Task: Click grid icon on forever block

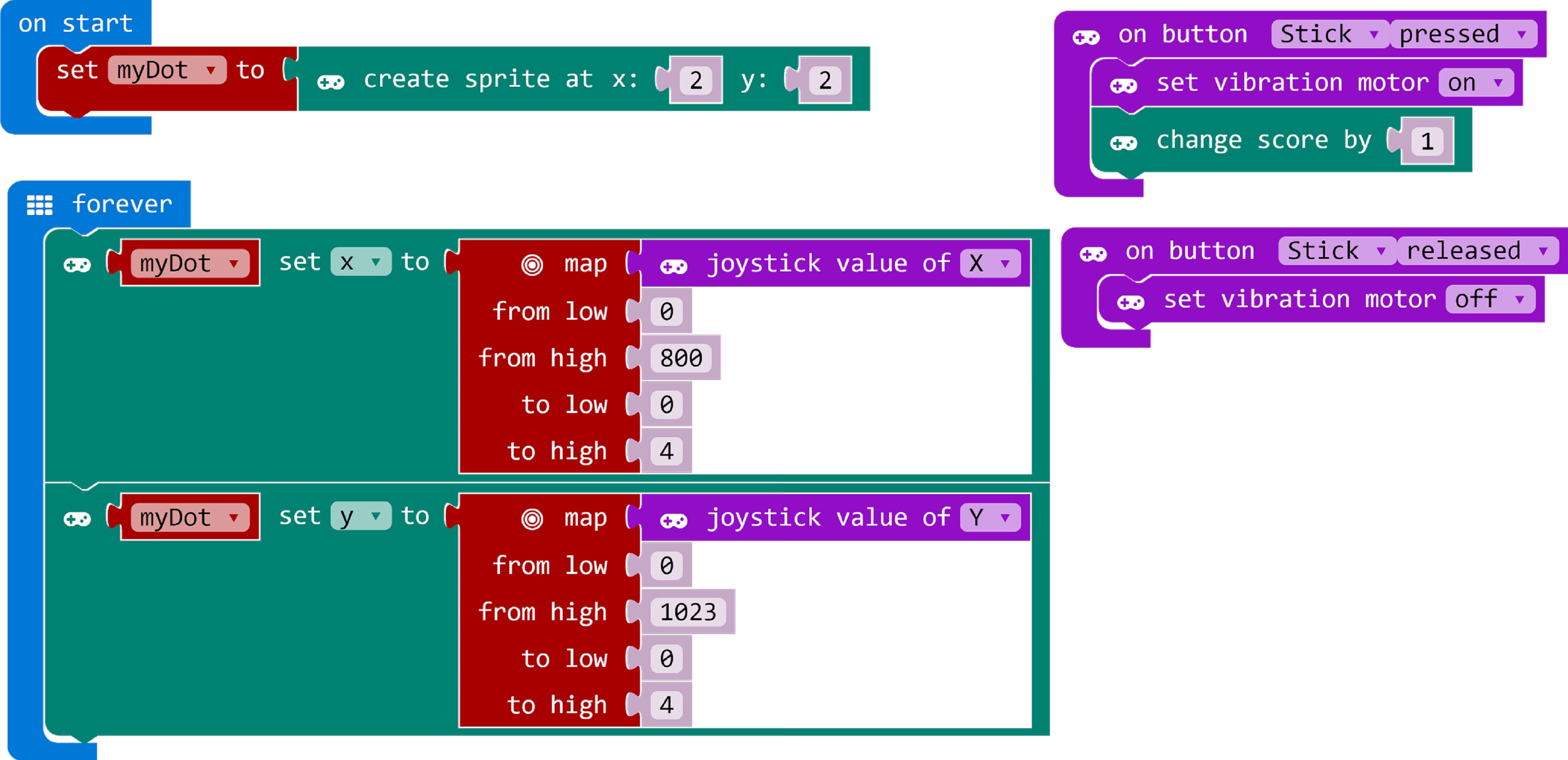Action: (39, 205)
